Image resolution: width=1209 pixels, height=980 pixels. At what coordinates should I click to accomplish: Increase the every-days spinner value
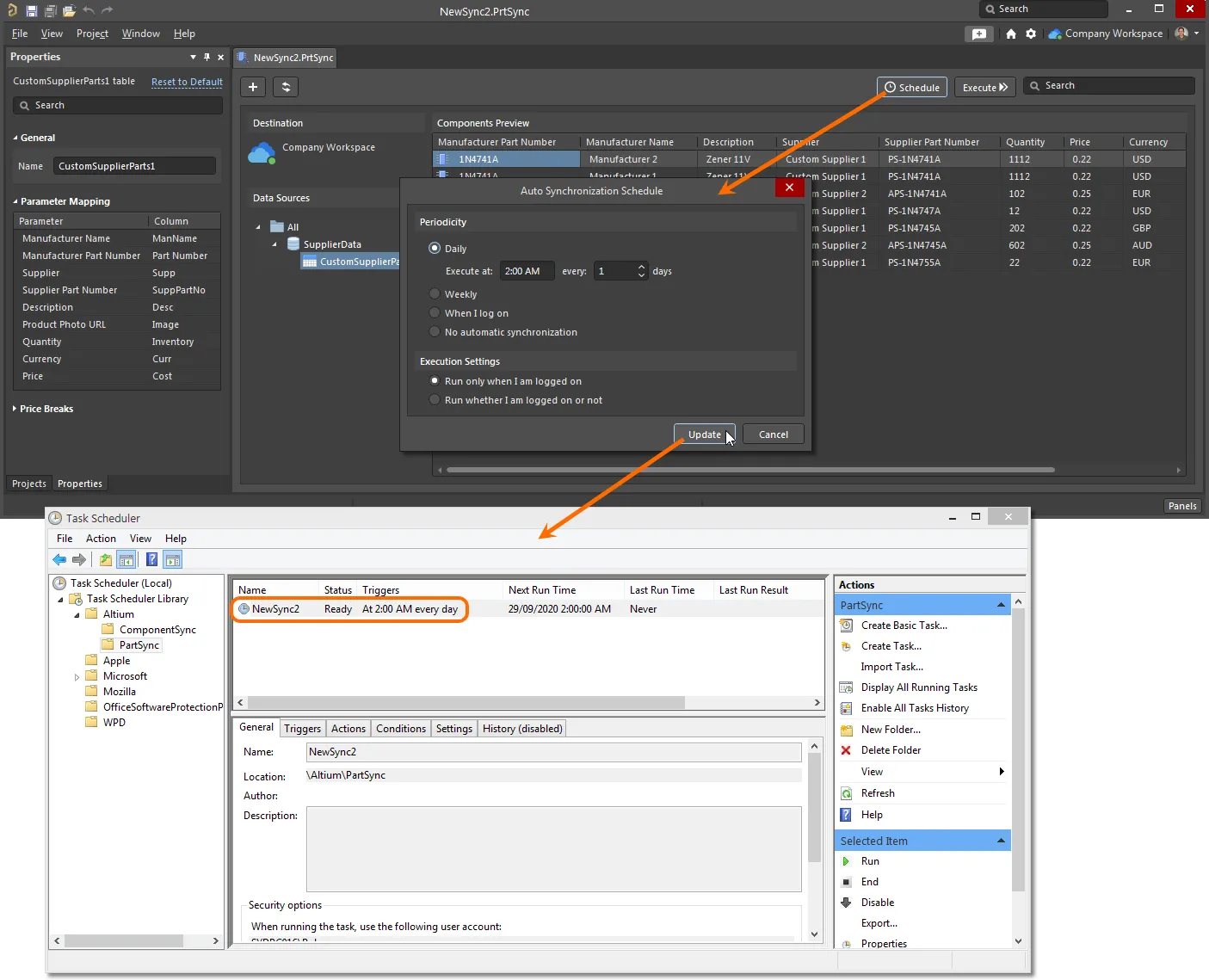(641, 267)
